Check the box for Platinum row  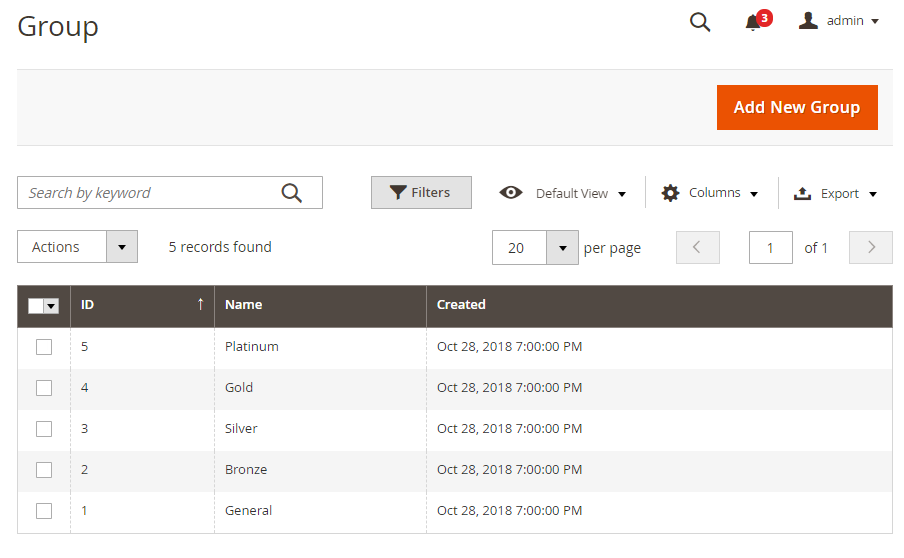point(44,347)
